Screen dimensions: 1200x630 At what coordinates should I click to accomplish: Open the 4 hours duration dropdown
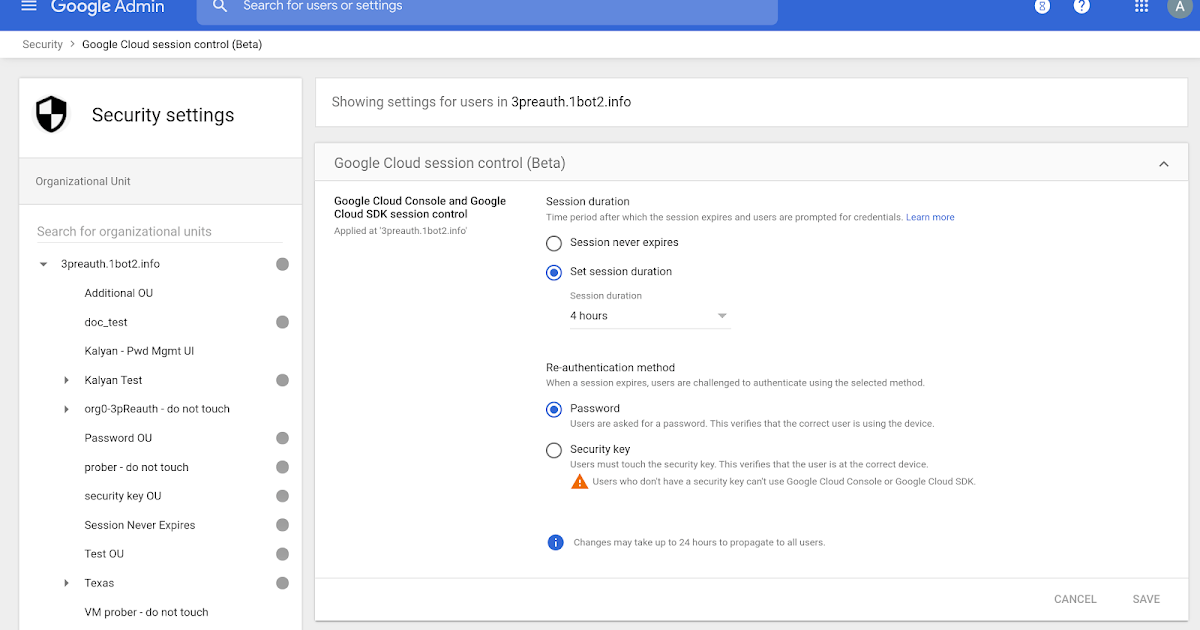coord(649,316)
